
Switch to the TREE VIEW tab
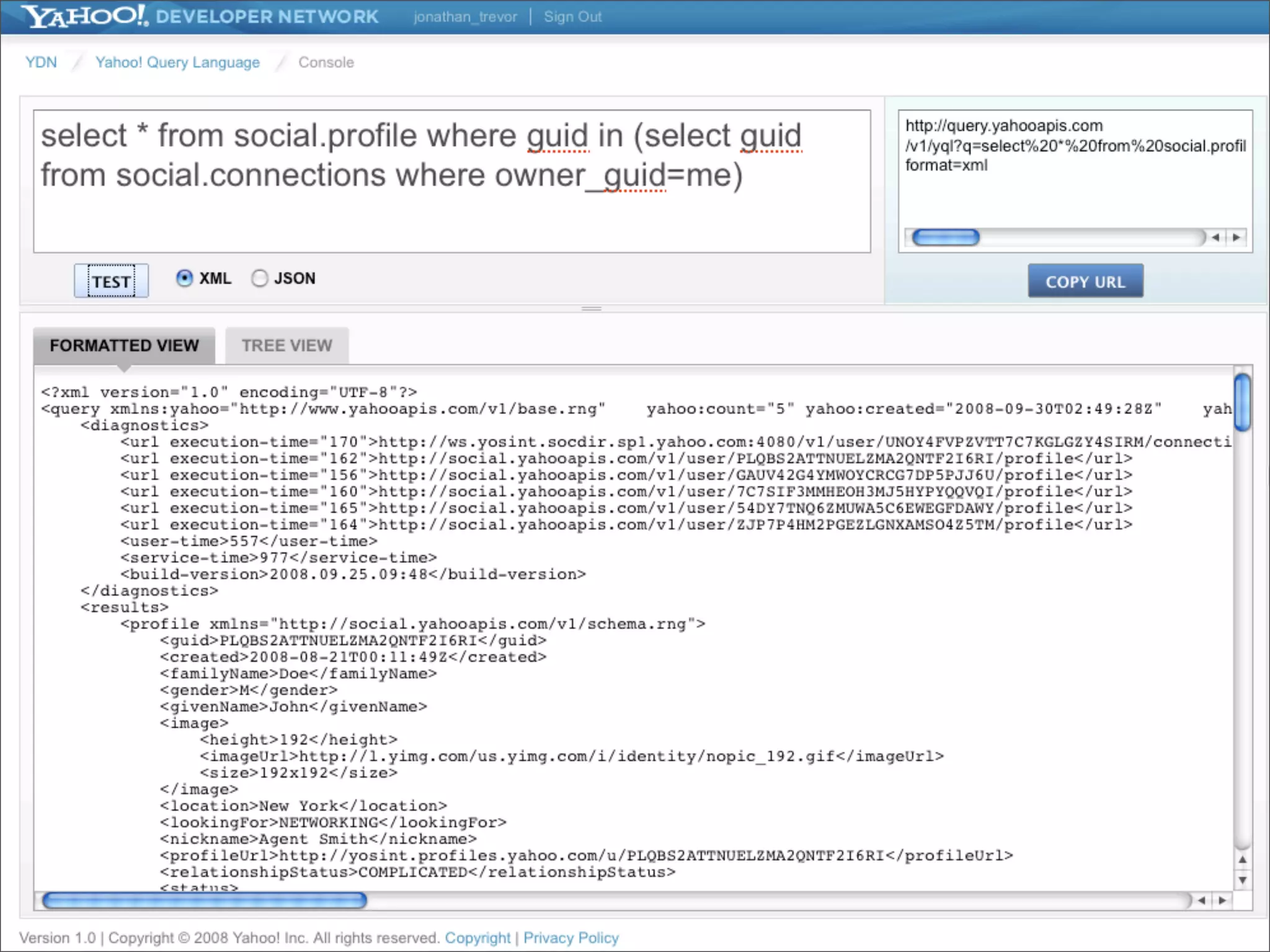pos(286,345)
